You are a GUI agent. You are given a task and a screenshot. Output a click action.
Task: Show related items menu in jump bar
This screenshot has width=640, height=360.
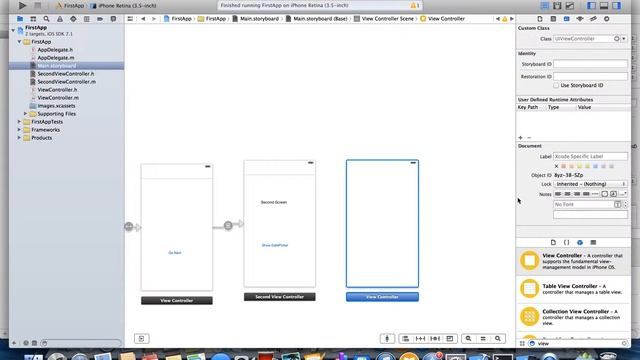(130, 19)
